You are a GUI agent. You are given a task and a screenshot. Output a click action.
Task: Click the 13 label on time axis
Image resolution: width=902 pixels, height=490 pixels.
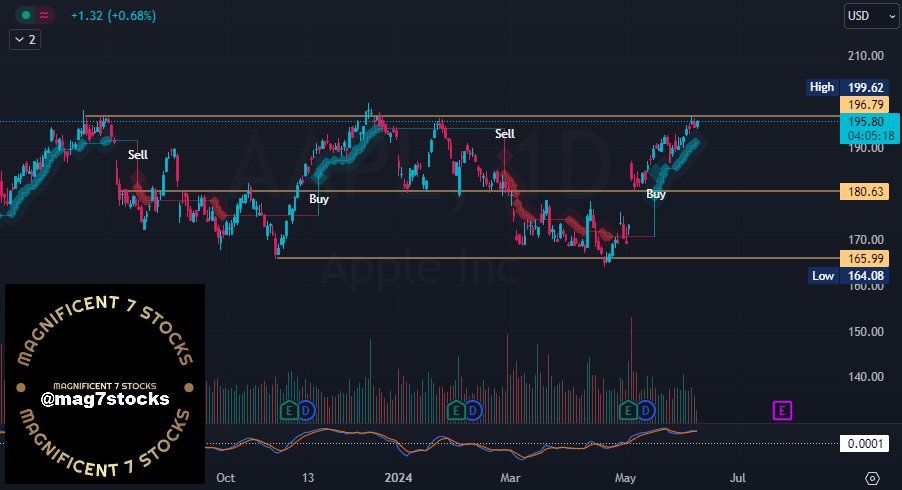click(x=308, y=478)
